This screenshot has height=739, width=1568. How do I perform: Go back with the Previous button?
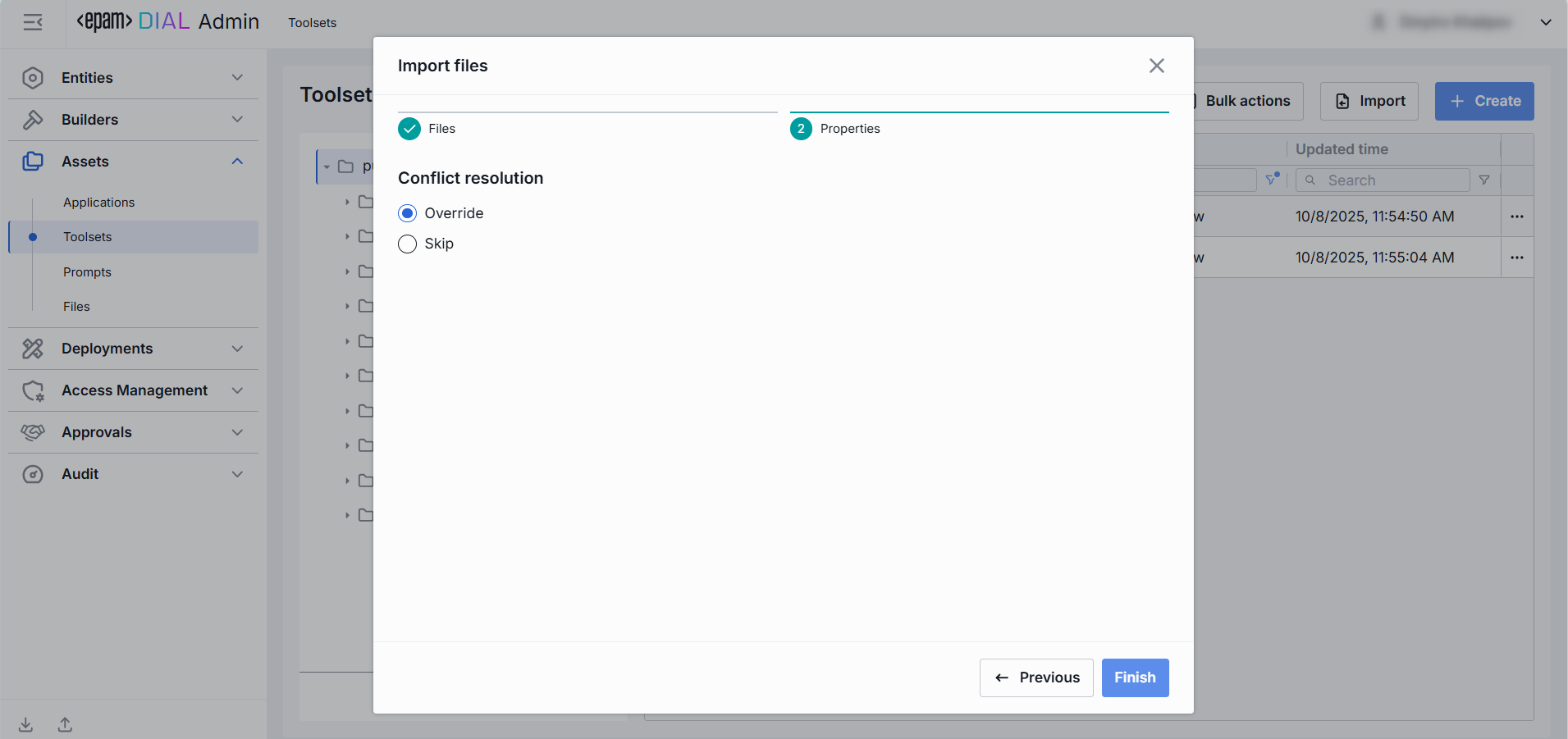coord(1036,677)
